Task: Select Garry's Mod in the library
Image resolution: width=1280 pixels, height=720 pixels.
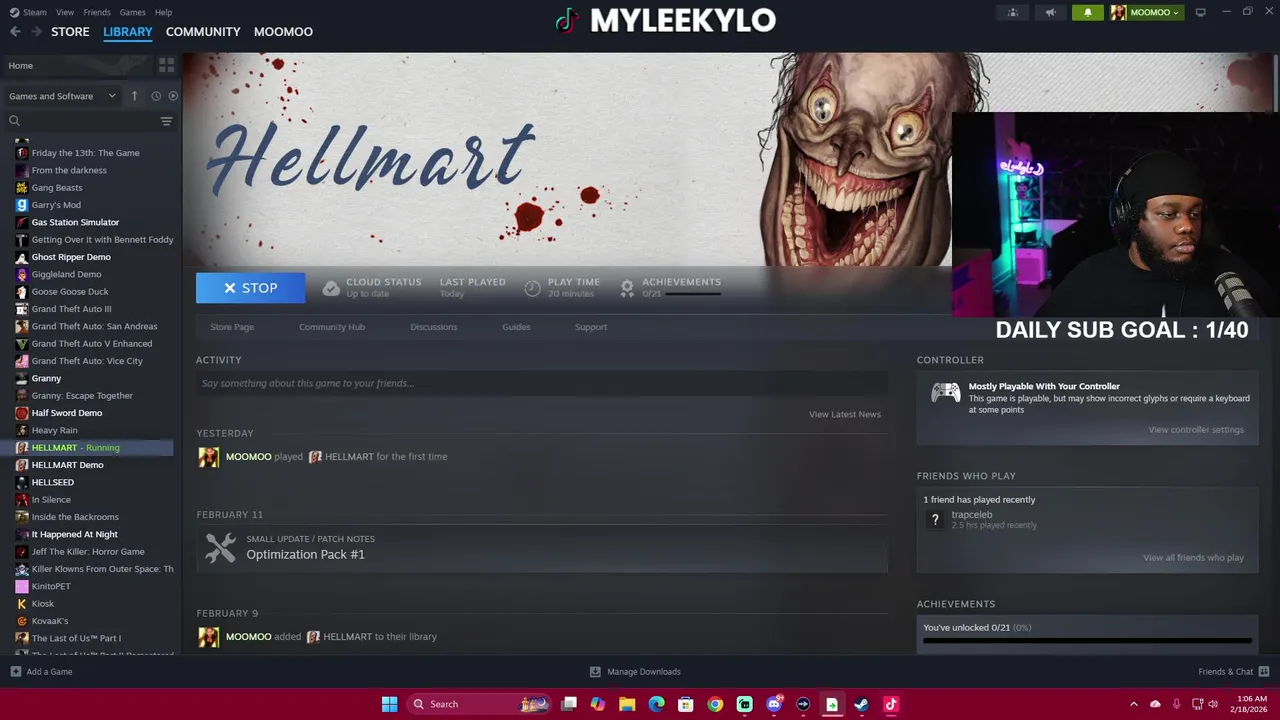Action: point(56,205)
